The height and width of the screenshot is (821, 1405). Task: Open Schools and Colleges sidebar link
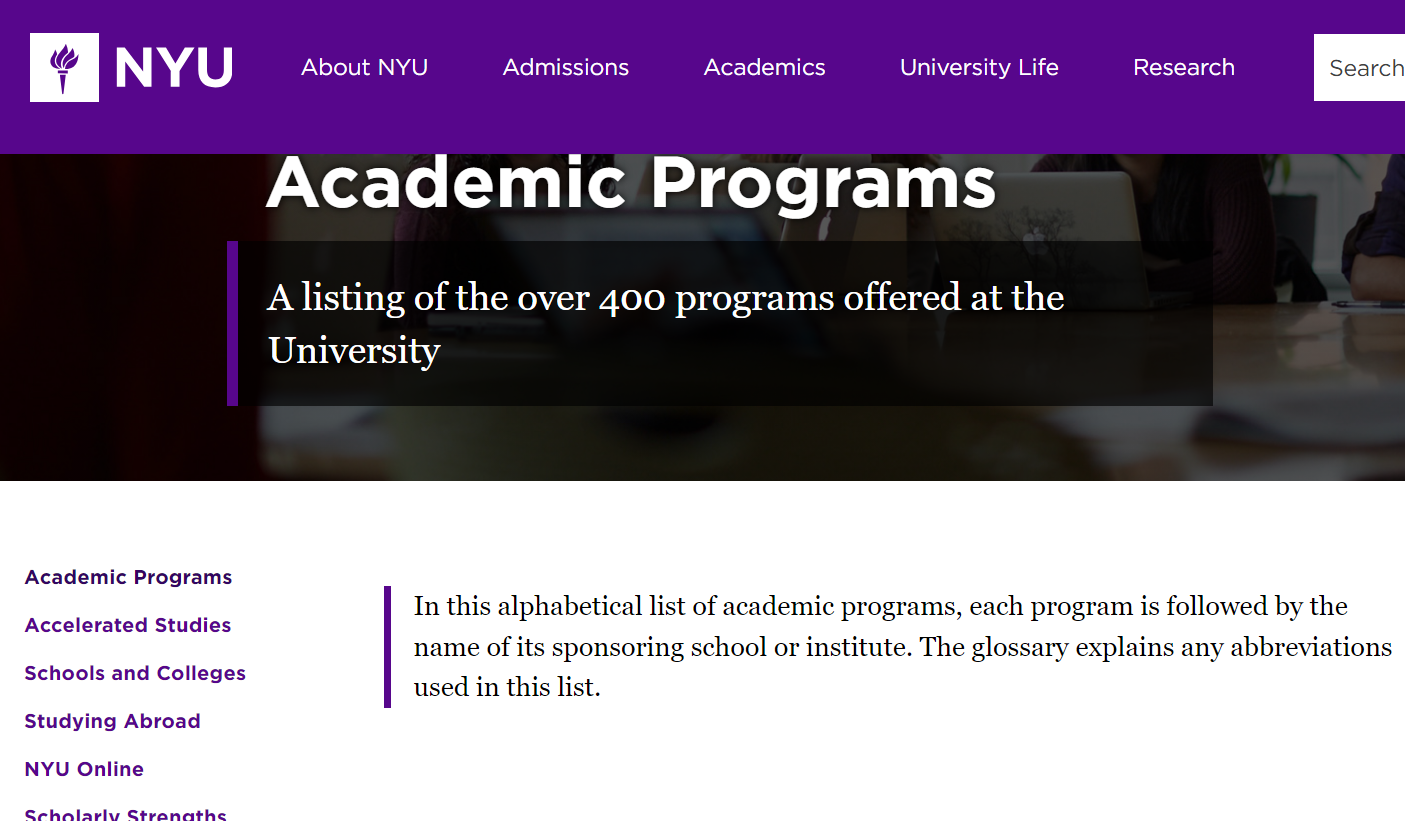[x=135, y=673]
